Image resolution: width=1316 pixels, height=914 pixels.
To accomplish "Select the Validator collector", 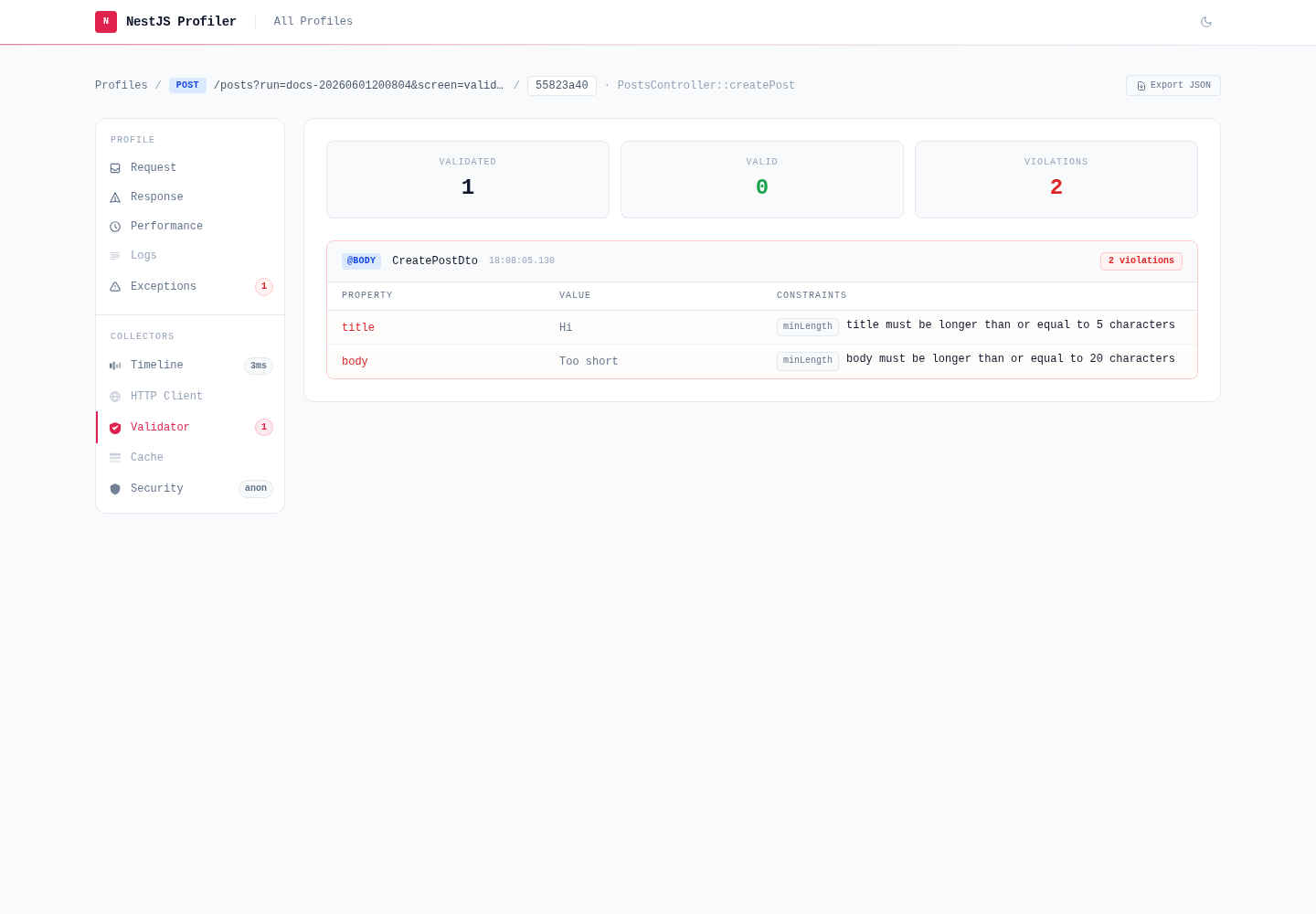I will pyautogui.click(x=190, y=427).
